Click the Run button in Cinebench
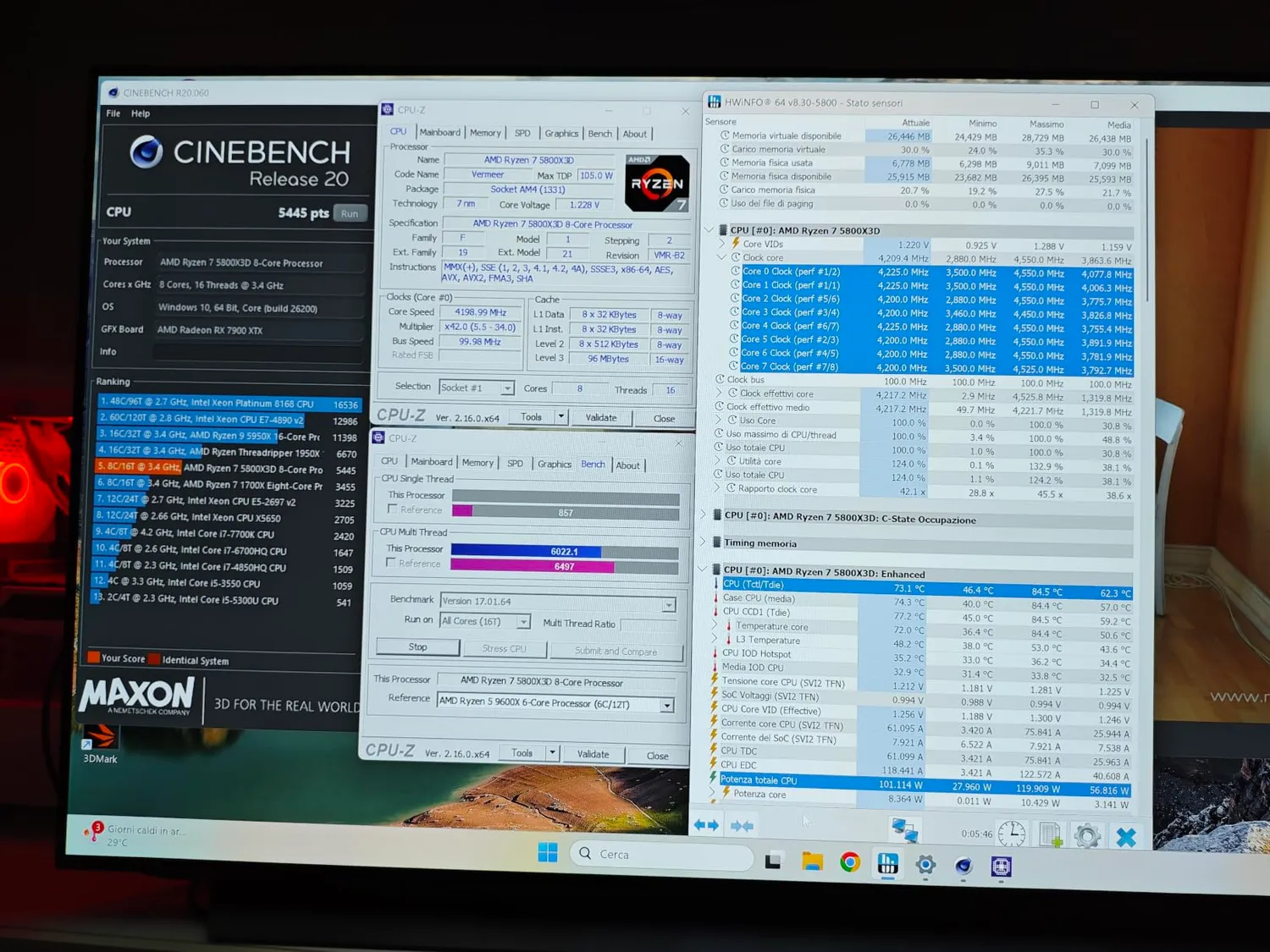This screenshot has width=1270, height=952. 350,213
